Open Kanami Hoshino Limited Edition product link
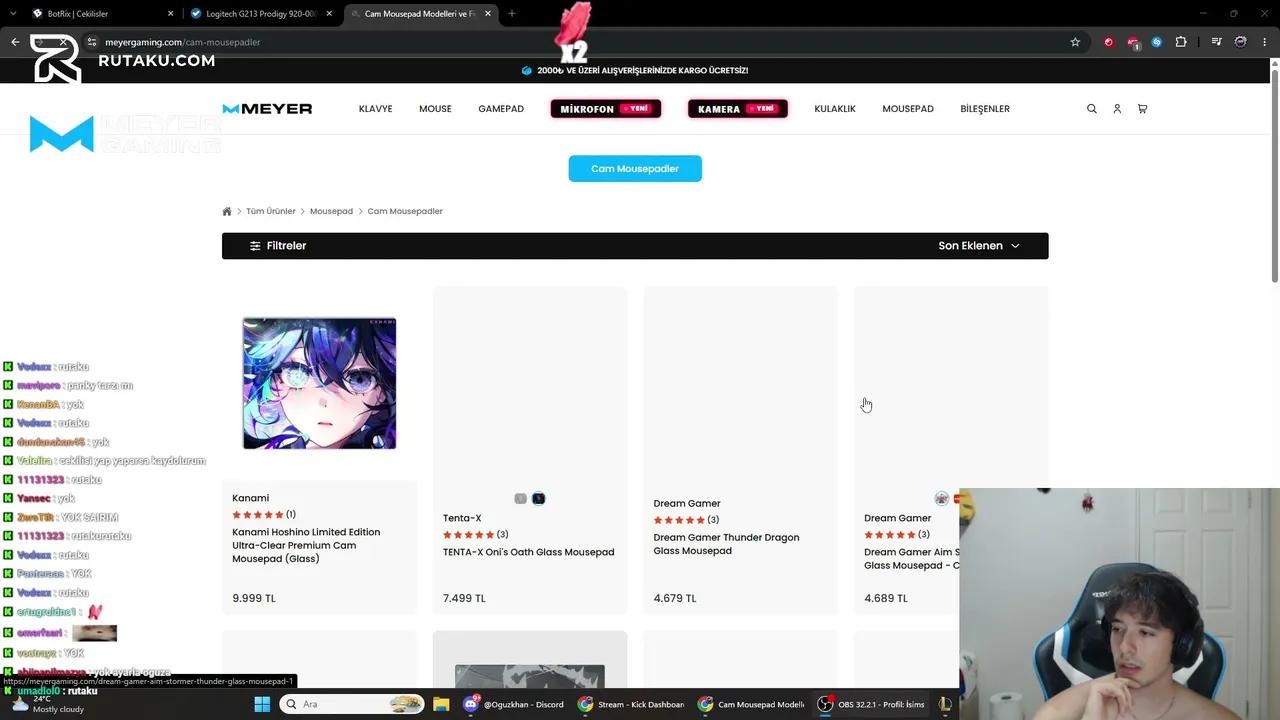 pos(306,546)
